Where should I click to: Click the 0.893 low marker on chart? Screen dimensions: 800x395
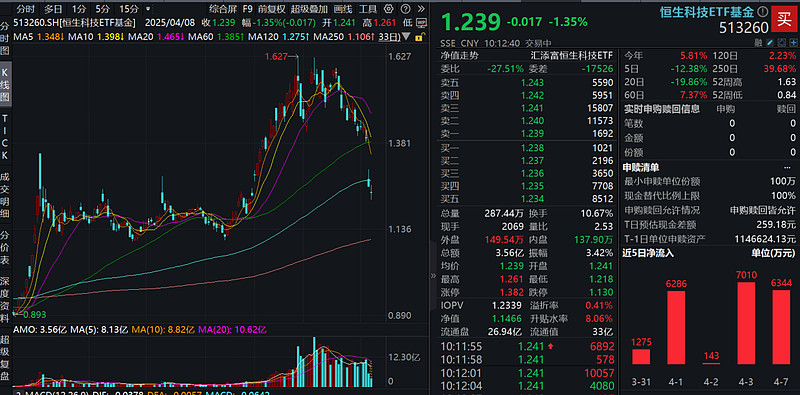coord(30,315)
